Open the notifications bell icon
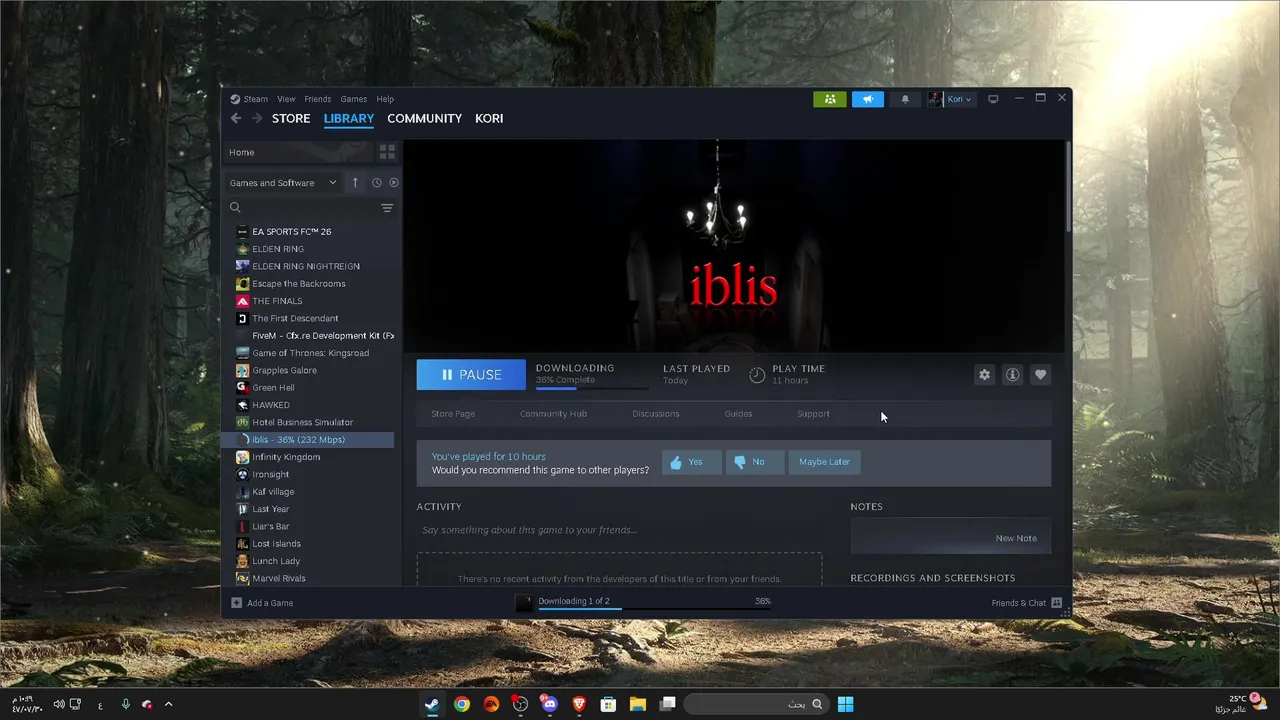 pyautogui.click(x=905, y=99)
